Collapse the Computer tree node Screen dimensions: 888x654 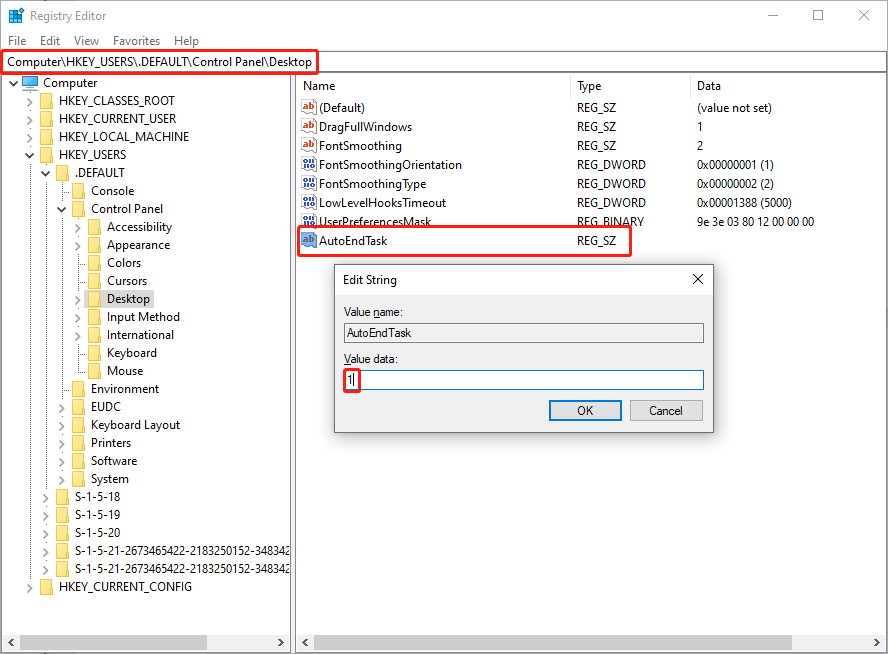pyautogui.click(x=14, y=83)
